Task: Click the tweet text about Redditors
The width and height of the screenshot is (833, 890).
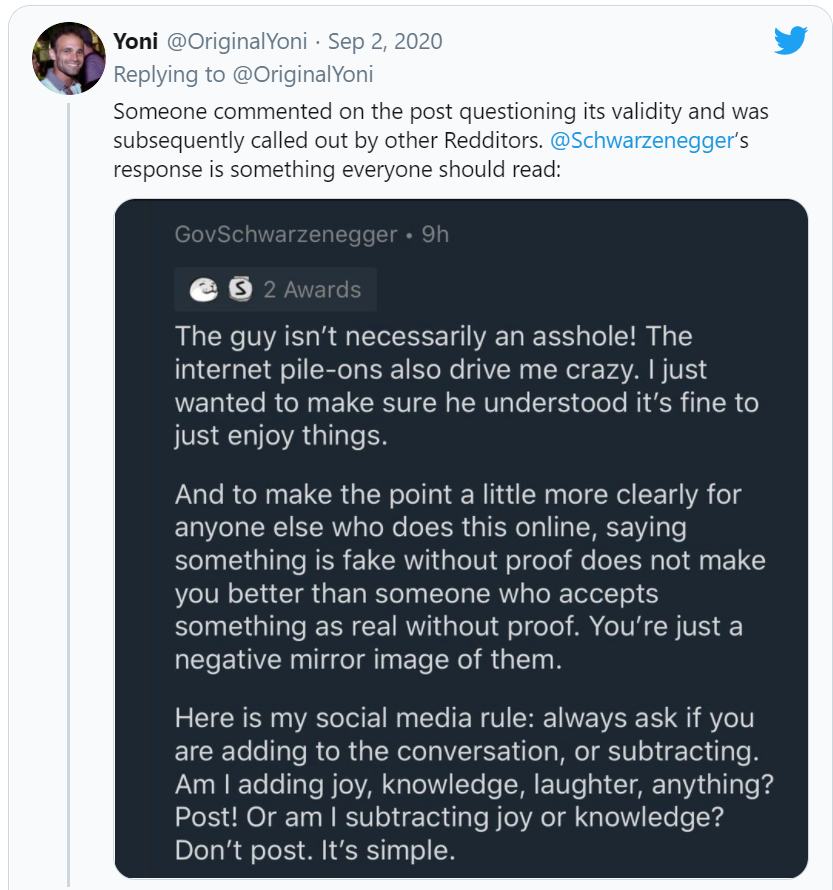Action: pyautogui.click(x=441, y=140)
